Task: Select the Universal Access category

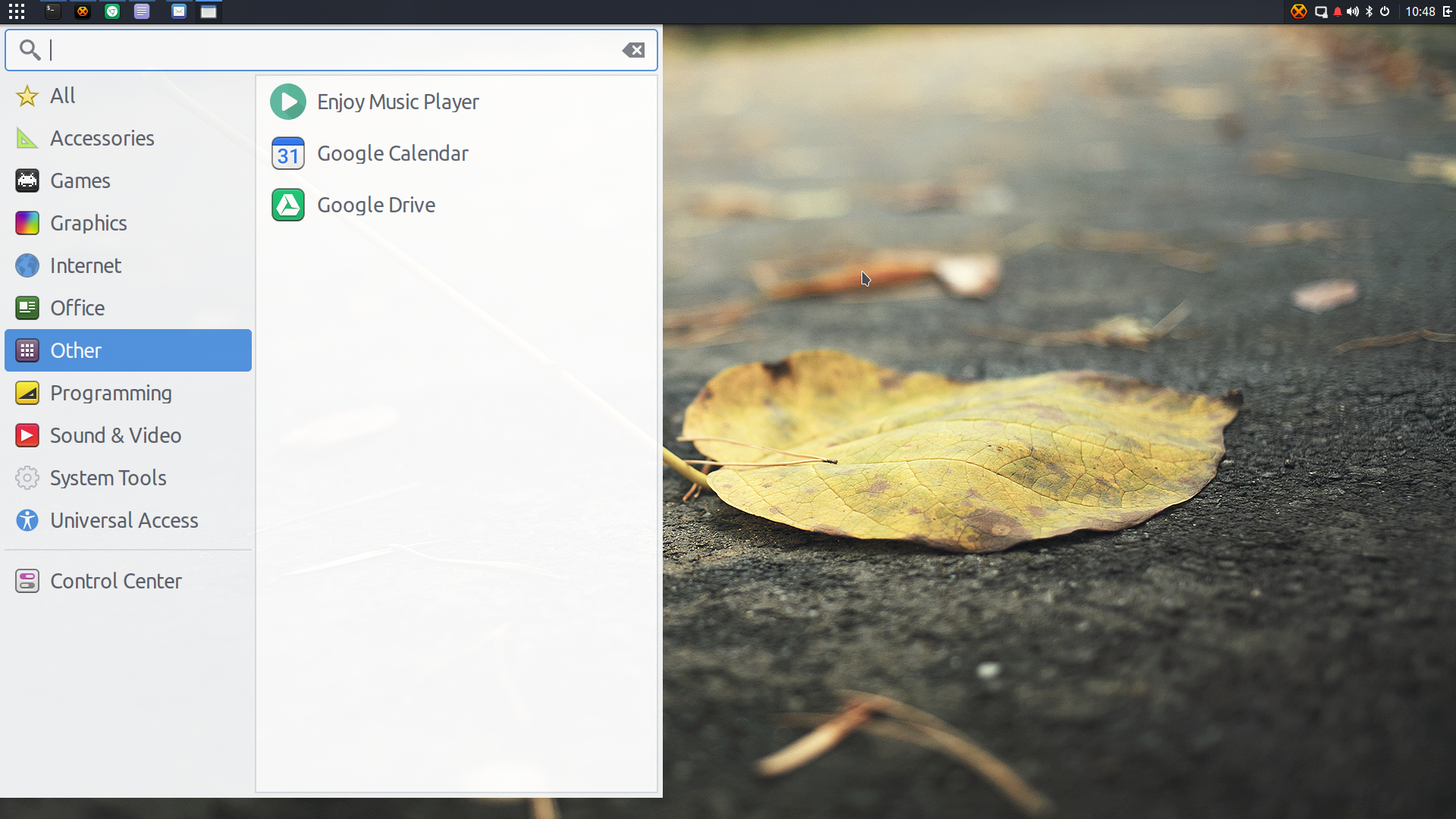Action: click(x=128, y=520)
